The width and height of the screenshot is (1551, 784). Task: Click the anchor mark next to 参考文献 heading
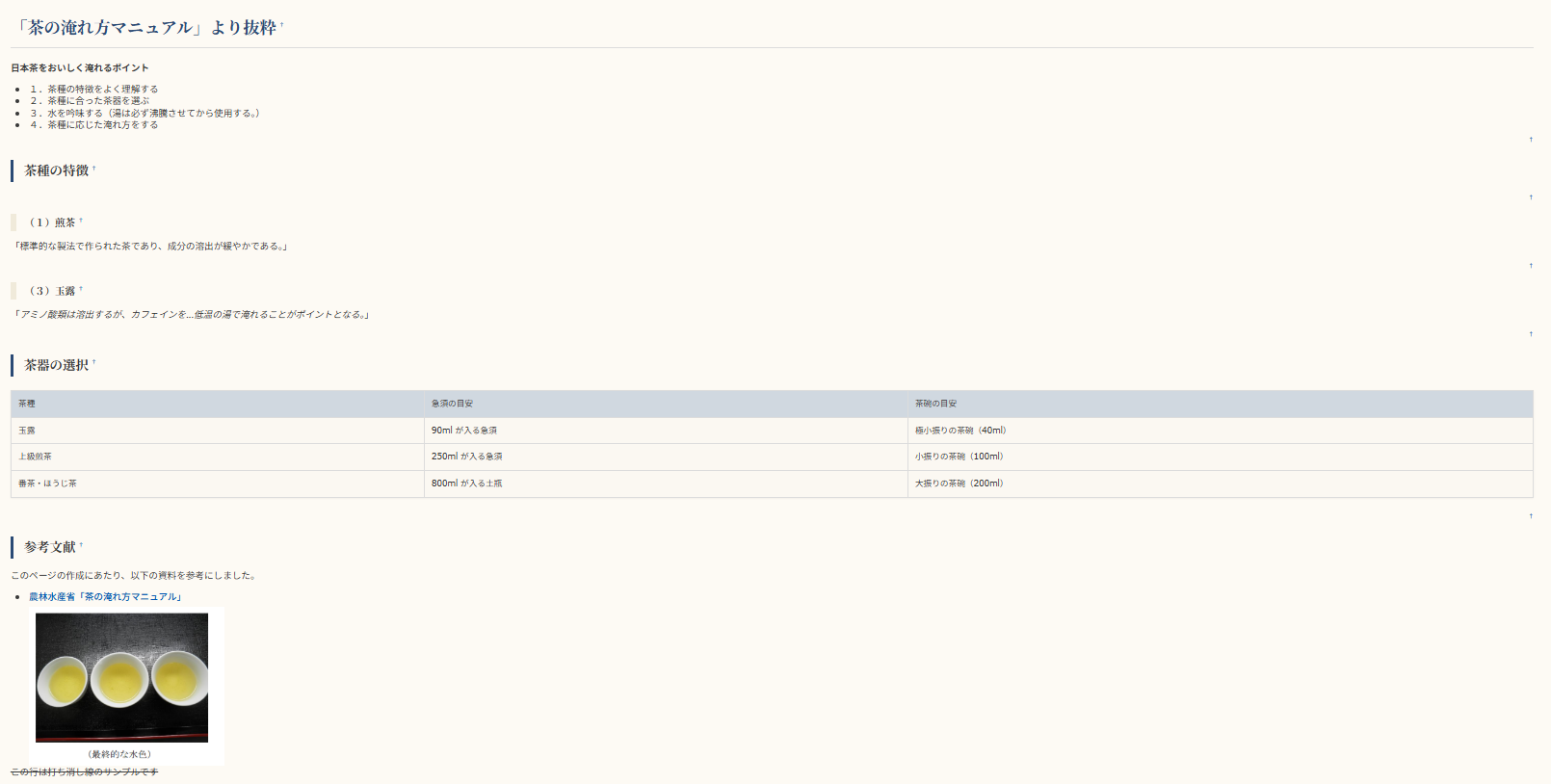click(81, 545)
